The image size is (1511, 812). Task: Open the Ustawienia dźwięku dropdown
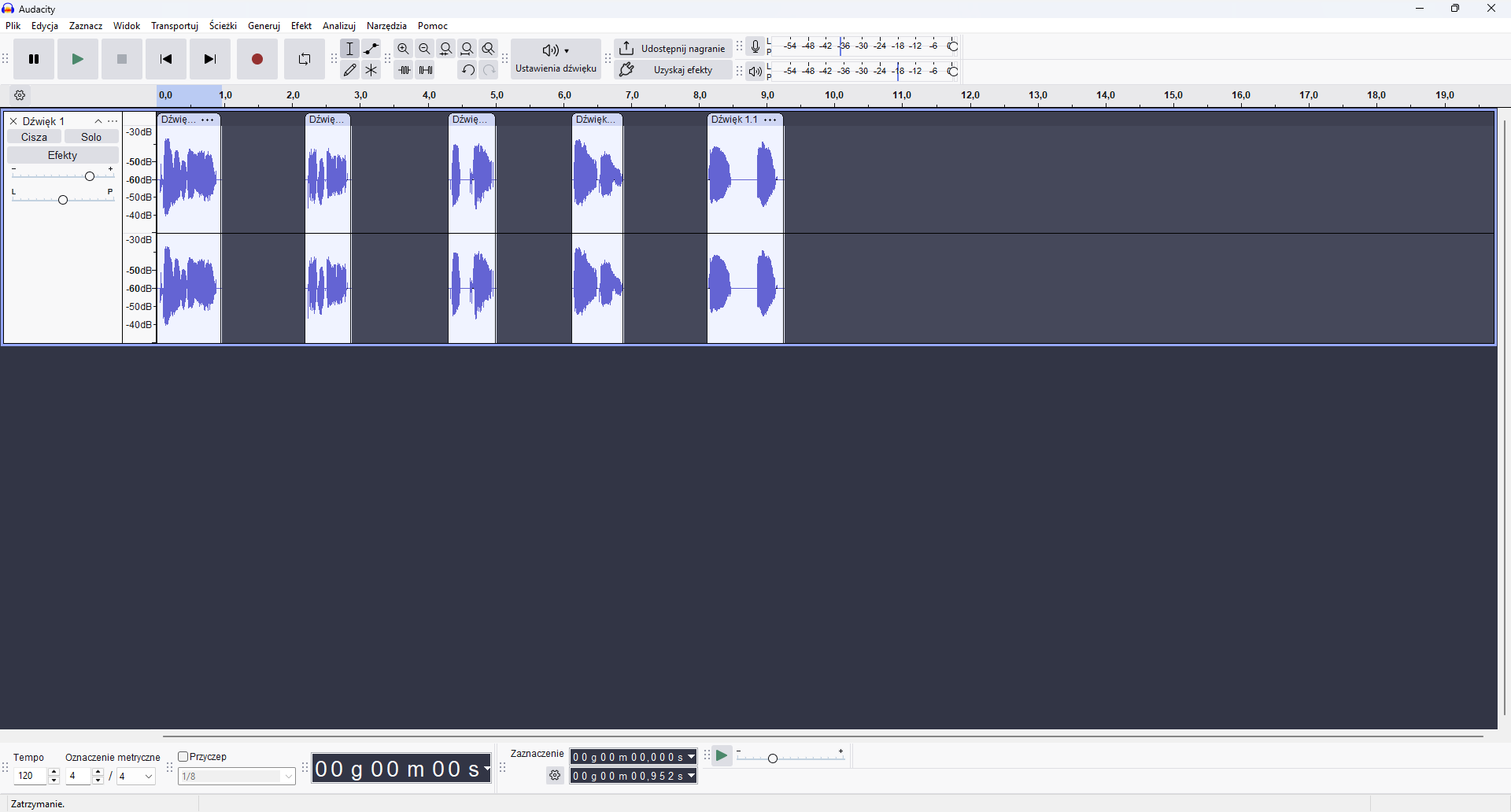[x=567, y=50]
